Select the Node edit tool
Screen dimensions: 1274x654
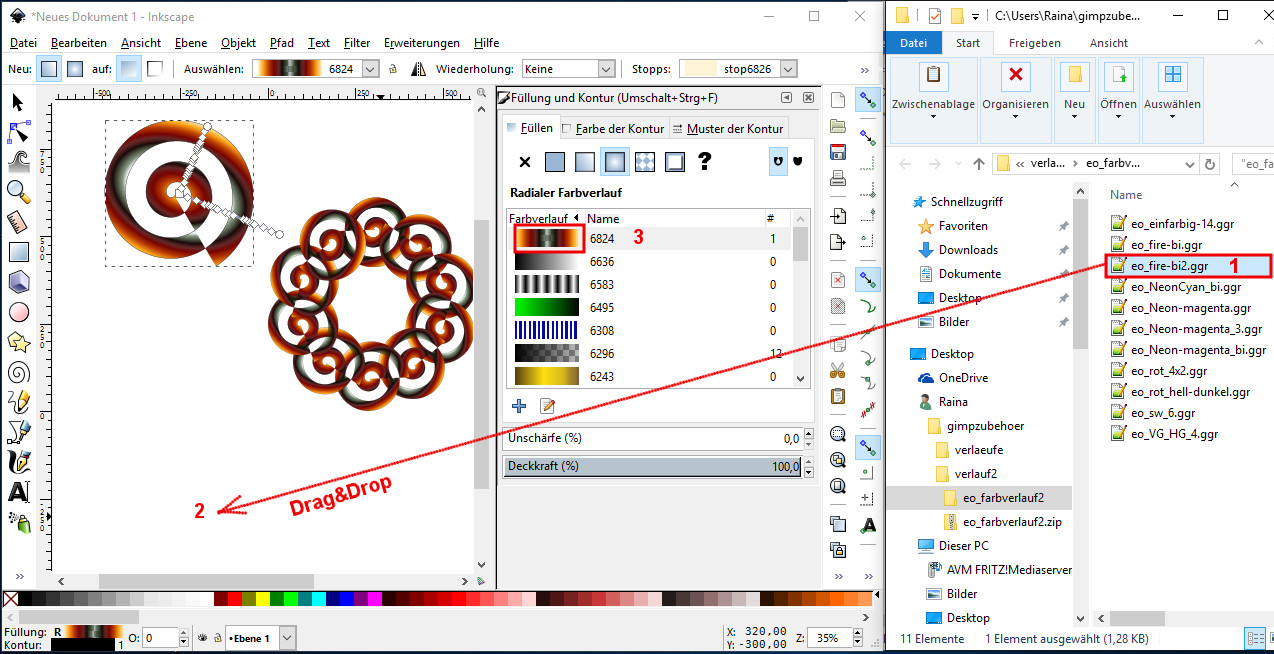tap(18, 132)
